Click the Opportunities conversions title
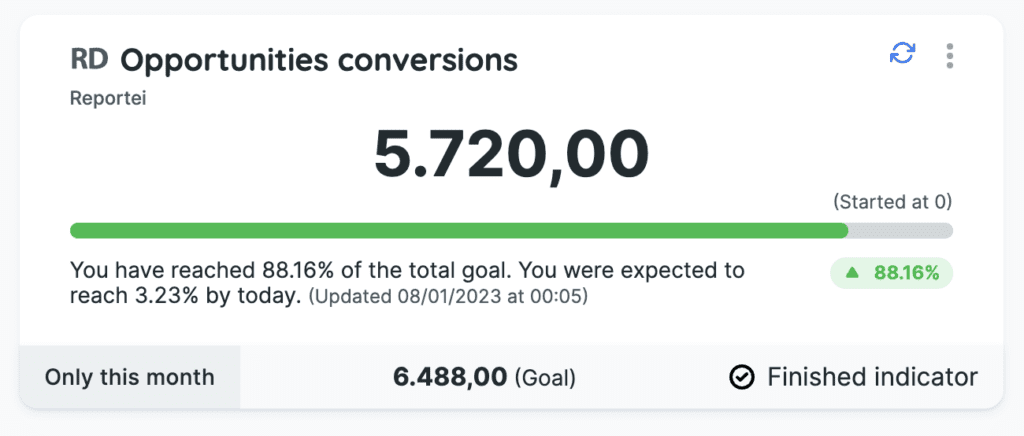Viewport: 1024px width, 436px height. pos(319,60)
